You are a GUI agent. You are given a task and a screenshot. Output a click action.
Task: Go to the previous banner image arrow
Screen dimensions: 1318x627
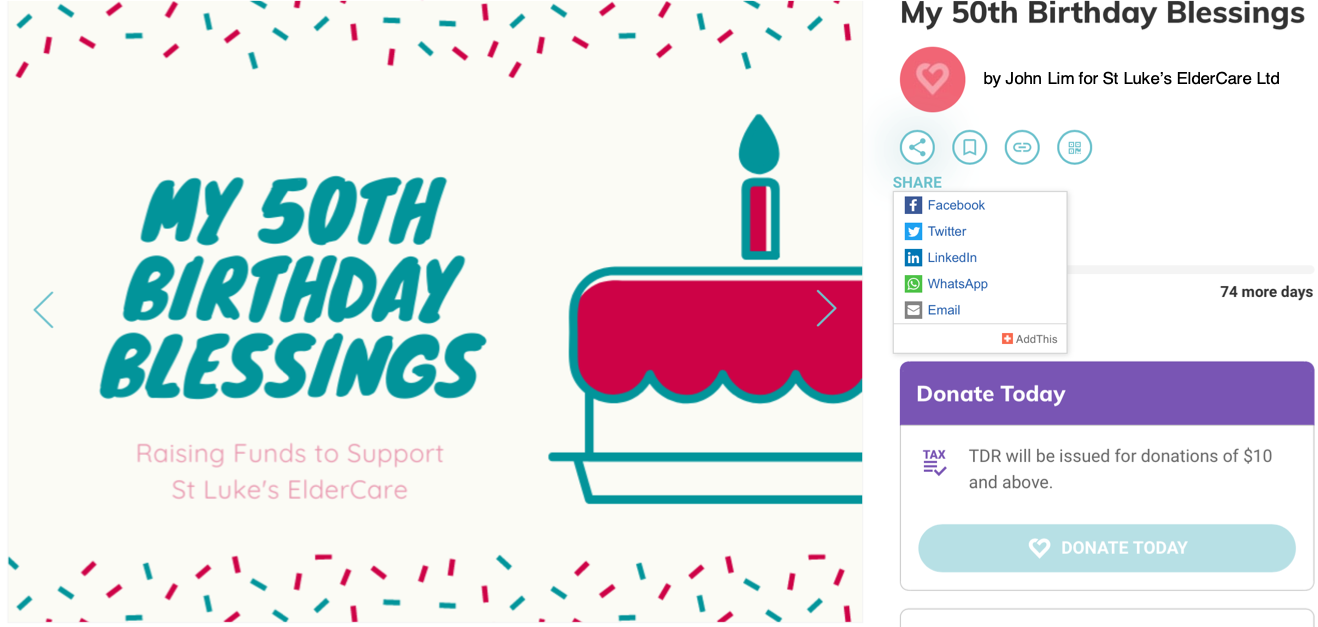tap(43, 309)
